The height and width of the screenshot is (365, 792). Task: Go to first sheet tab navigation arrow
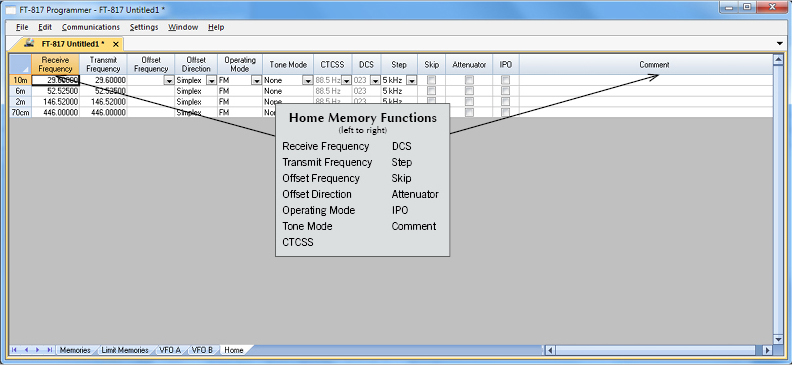tap(14, 350)
